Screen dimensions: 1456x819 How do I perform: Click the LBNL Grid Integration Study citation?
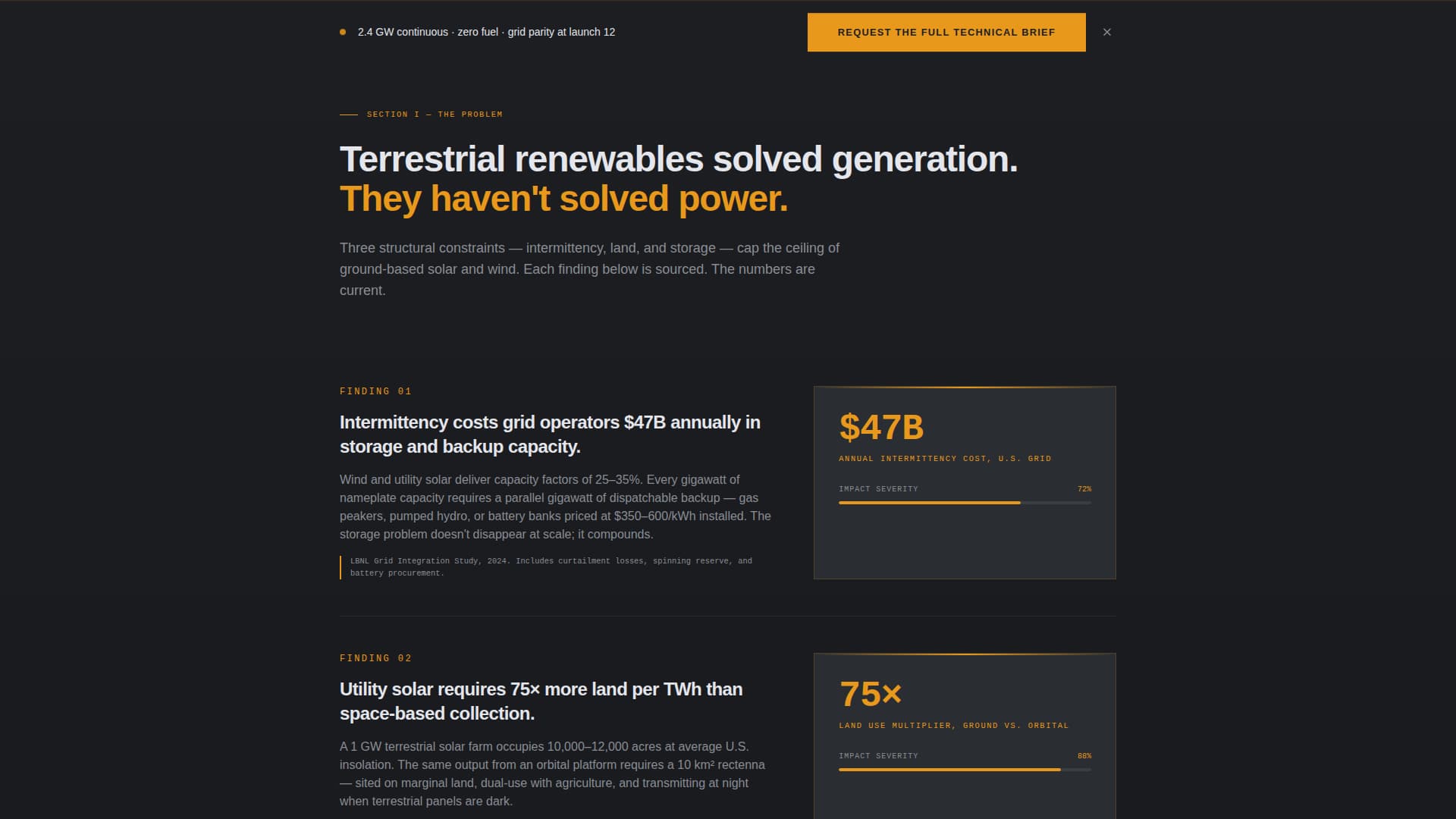pos(551,567)
